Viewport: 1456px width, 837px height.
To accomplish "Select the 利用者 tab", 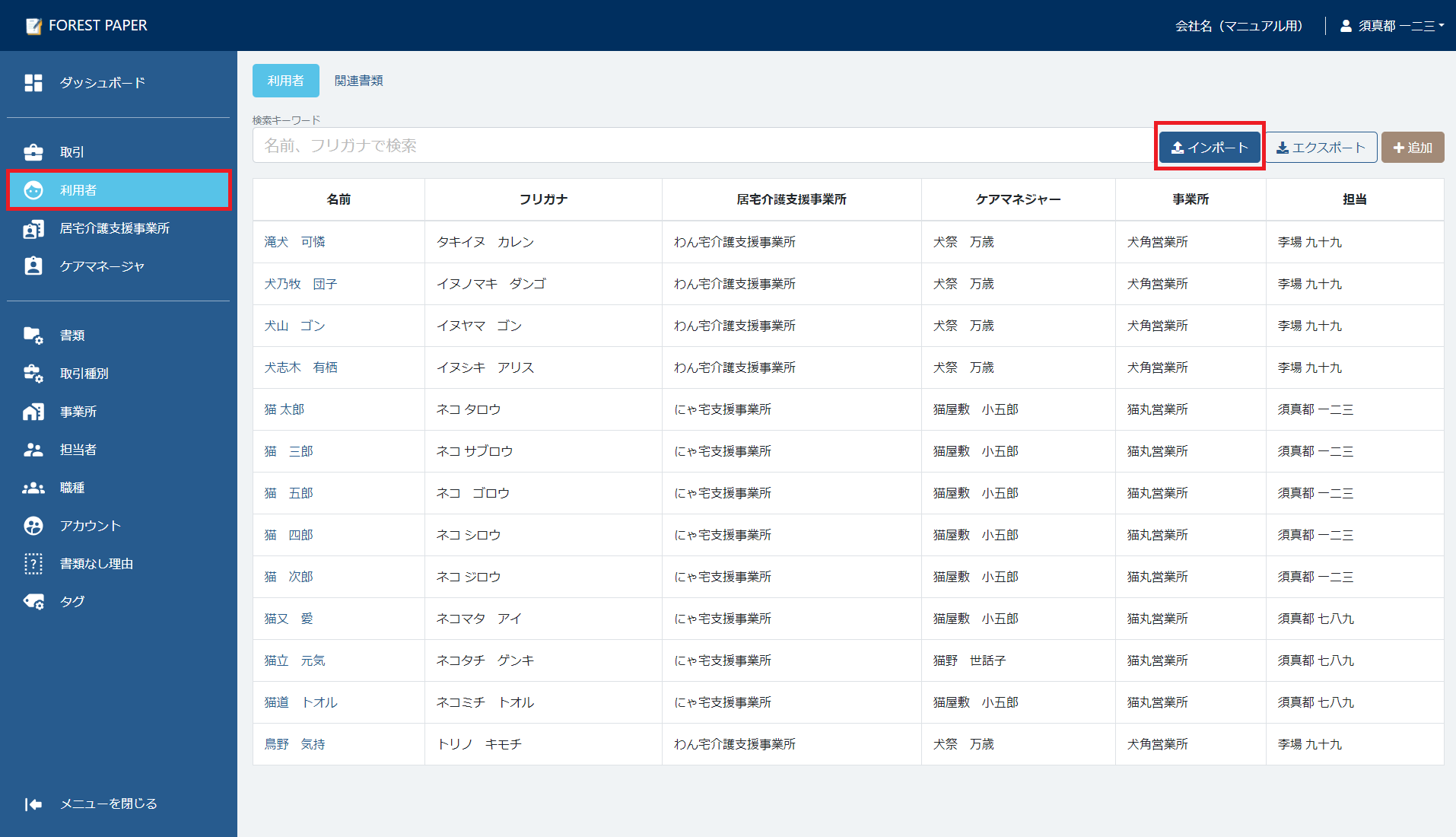I will tap(285, 81).
